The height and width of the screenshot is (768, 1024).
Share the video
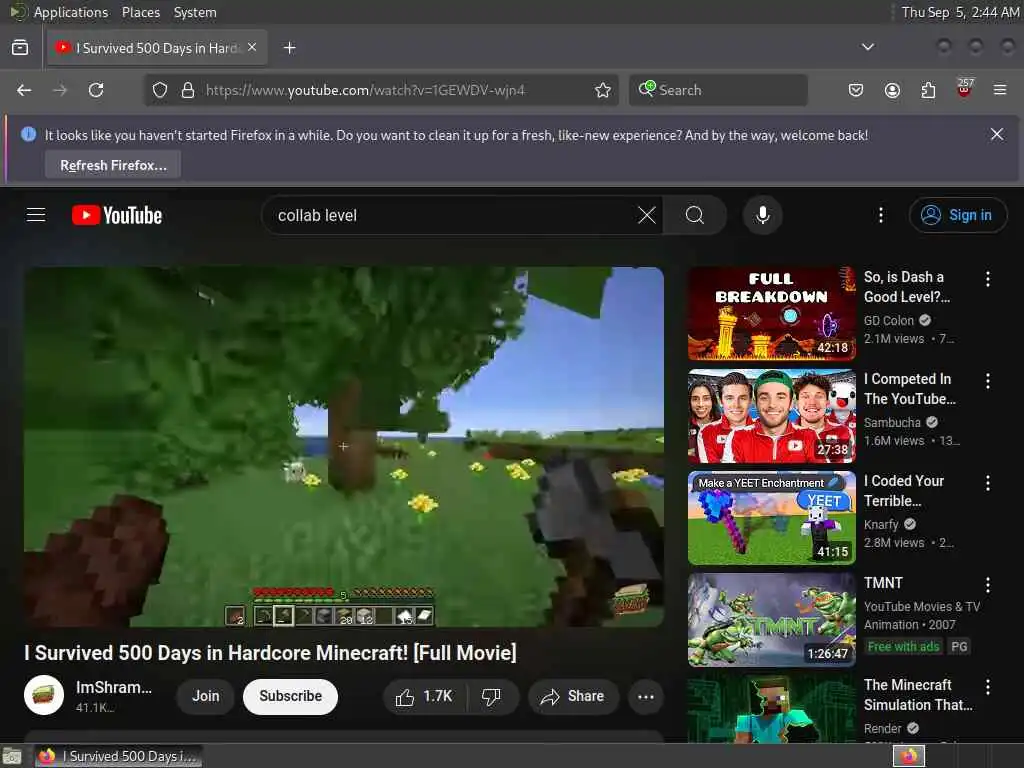(573, 696)
